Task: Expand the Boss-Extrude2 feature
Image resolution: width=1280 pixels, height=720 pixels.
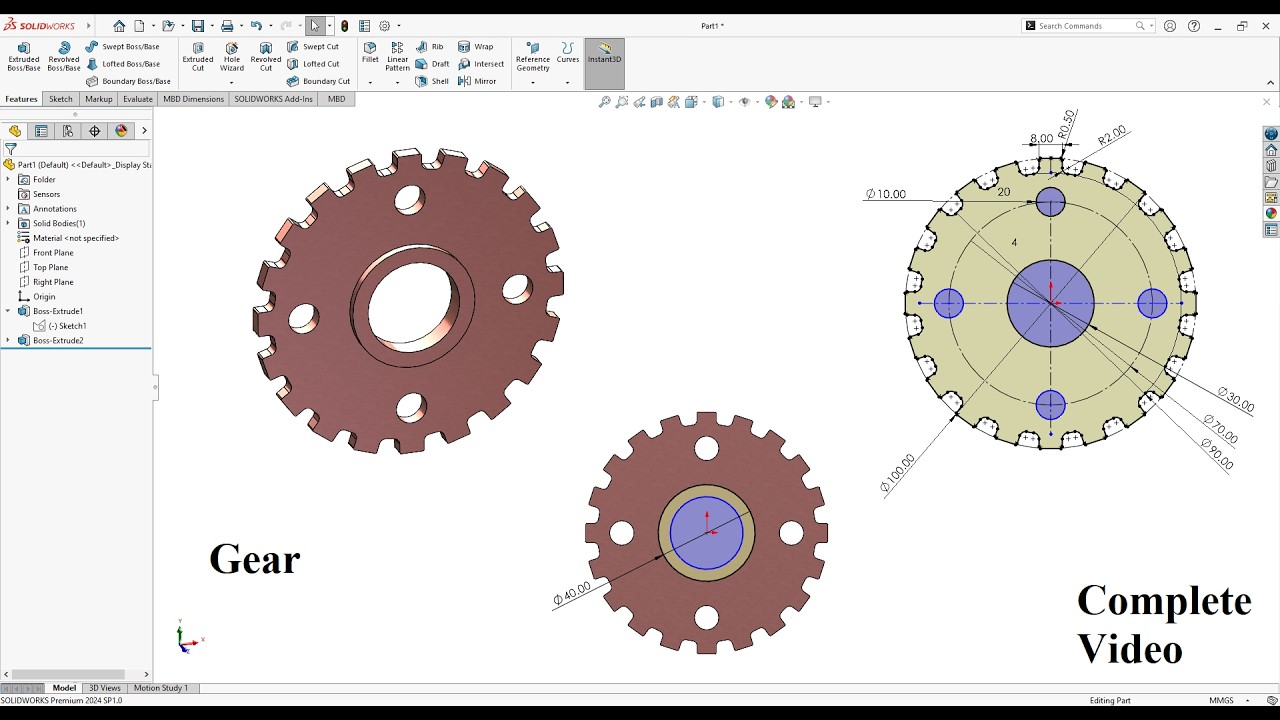Action: (x=8, y=340)
